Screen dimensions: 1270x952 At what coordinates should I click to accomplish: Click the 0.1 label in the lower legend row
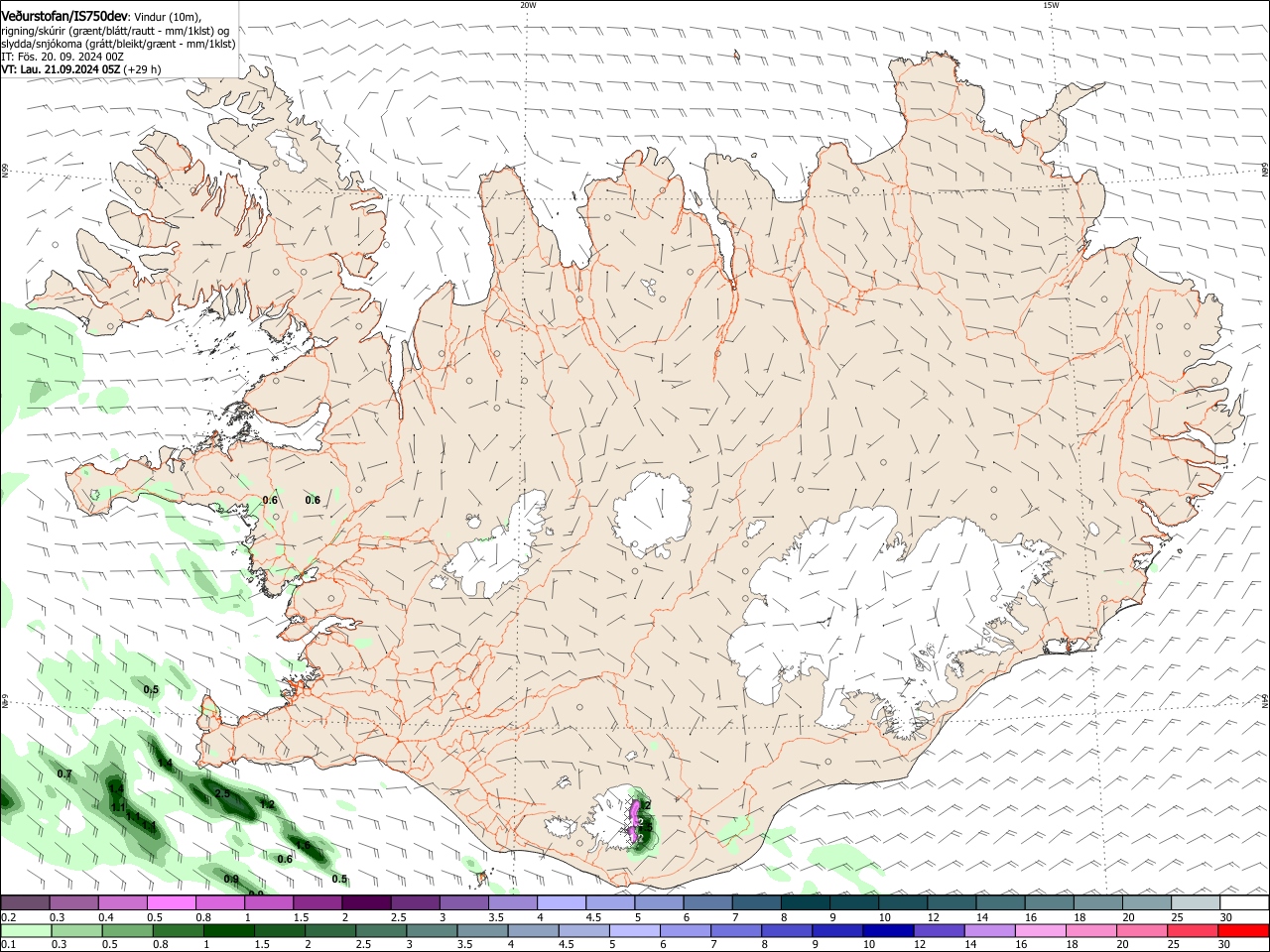(x=8, y=945)
